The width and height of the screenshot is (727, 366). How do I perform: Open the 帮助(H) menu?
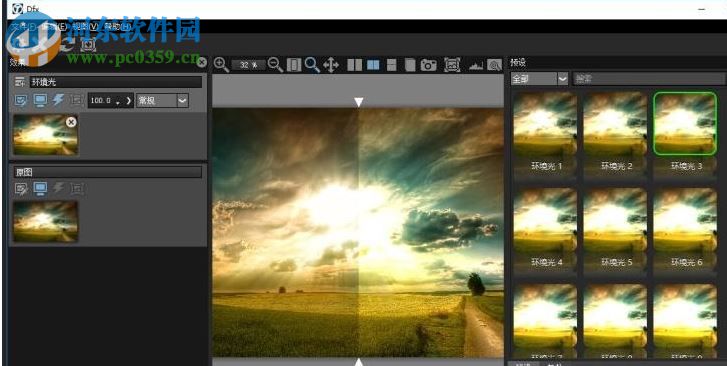[118, 26]
